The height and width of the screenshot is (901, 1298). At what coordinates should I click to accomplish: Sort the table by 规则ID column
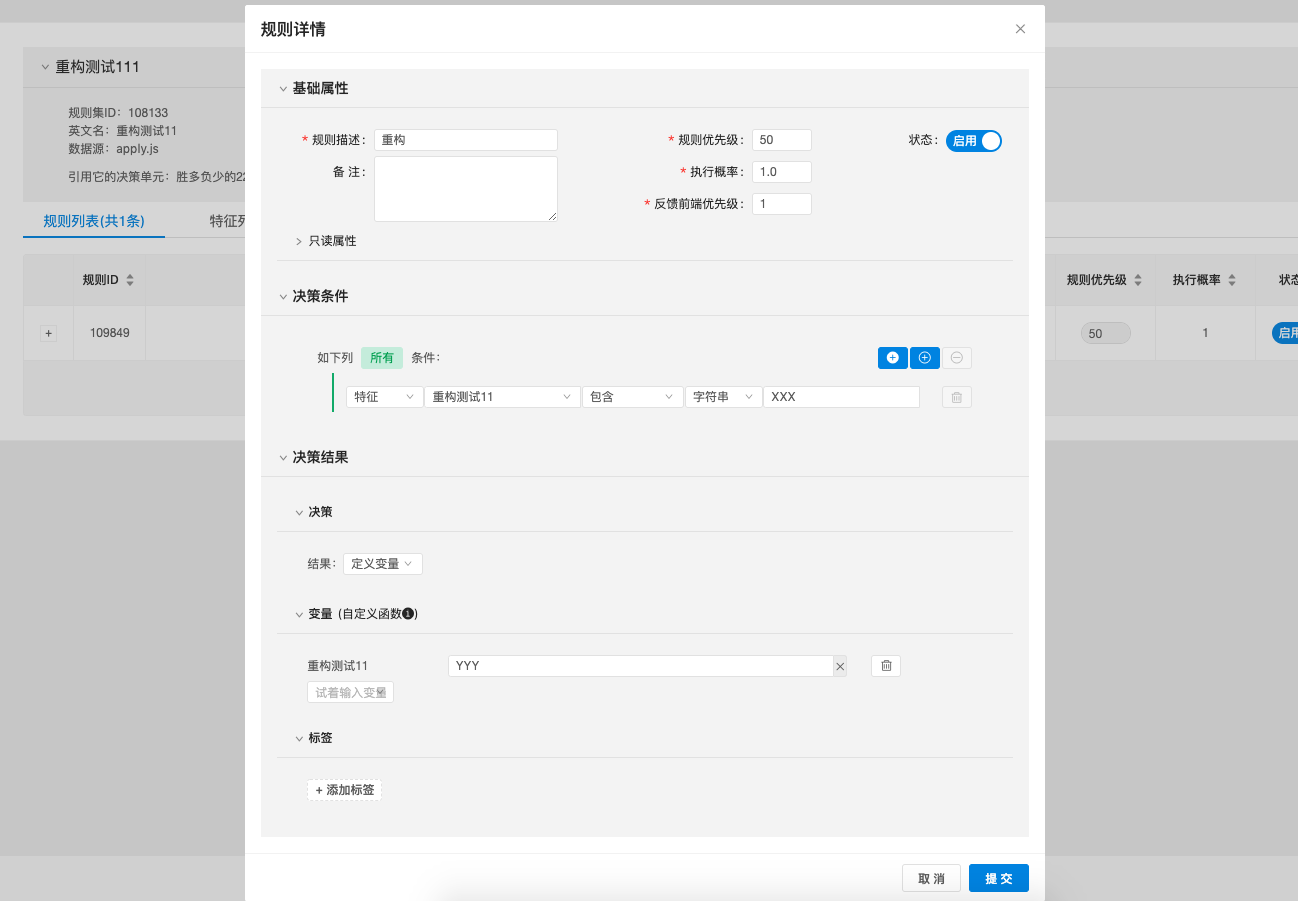click(130, 280)
